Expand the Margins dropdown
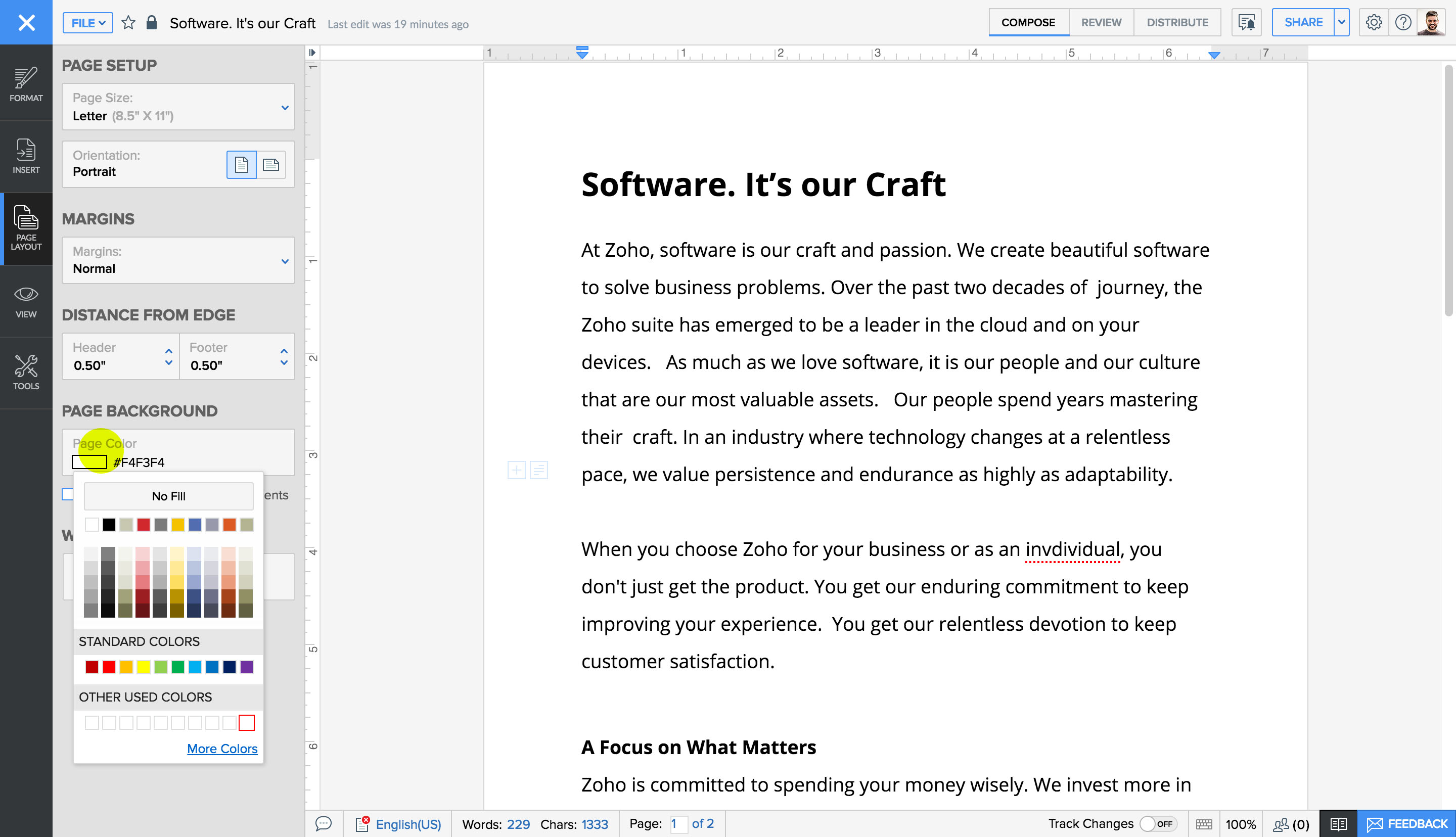1456x837 pixels. point(285,261)
